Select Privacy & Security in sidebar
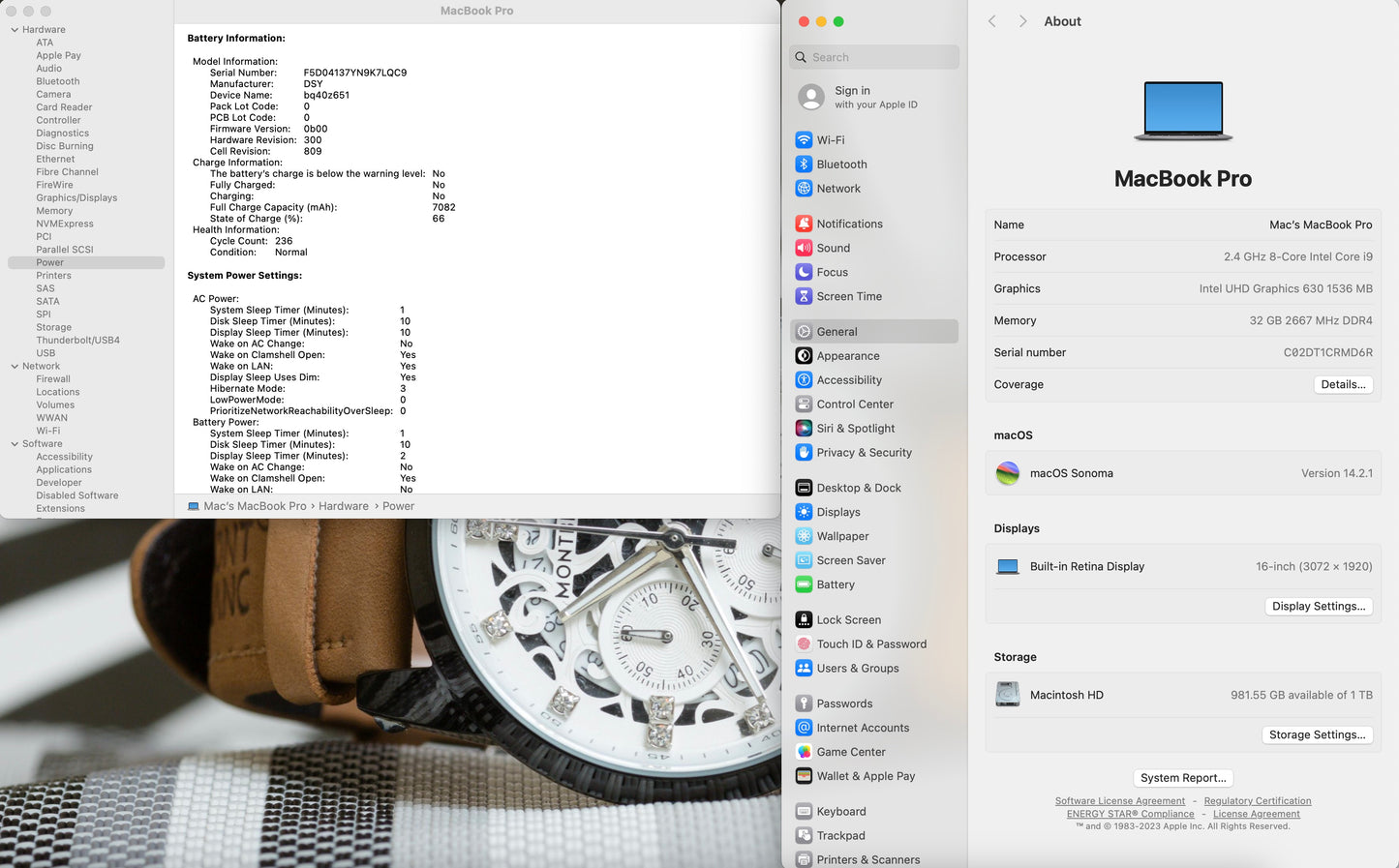 [864, 453]
